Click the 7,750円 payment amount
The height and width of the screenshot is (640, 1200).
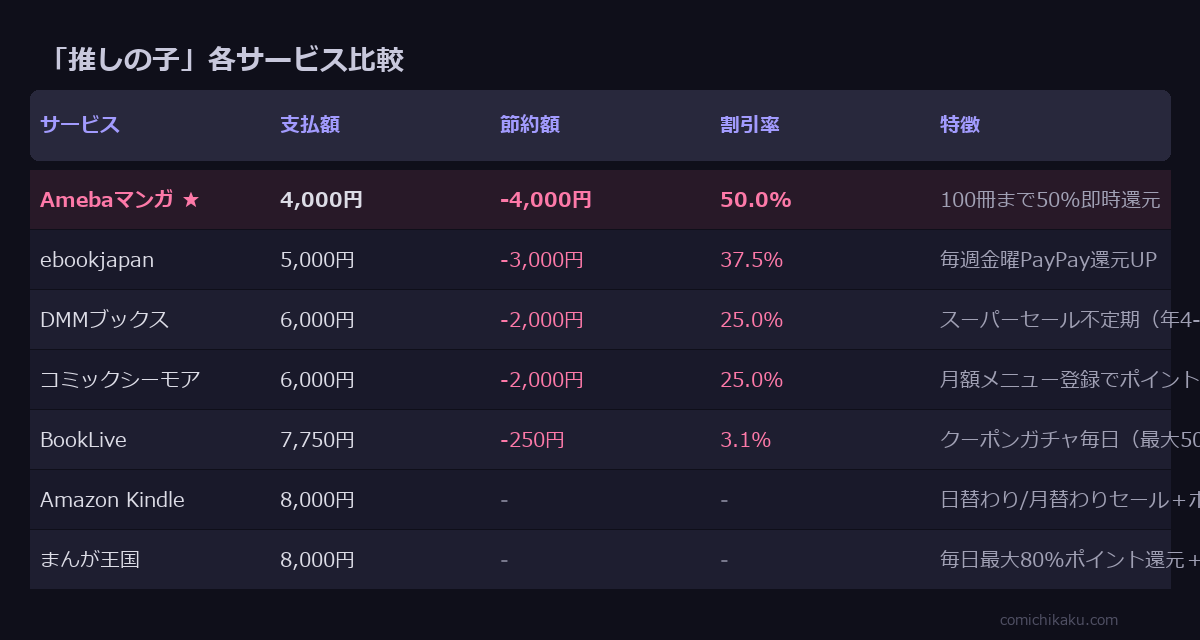point(317,440)
